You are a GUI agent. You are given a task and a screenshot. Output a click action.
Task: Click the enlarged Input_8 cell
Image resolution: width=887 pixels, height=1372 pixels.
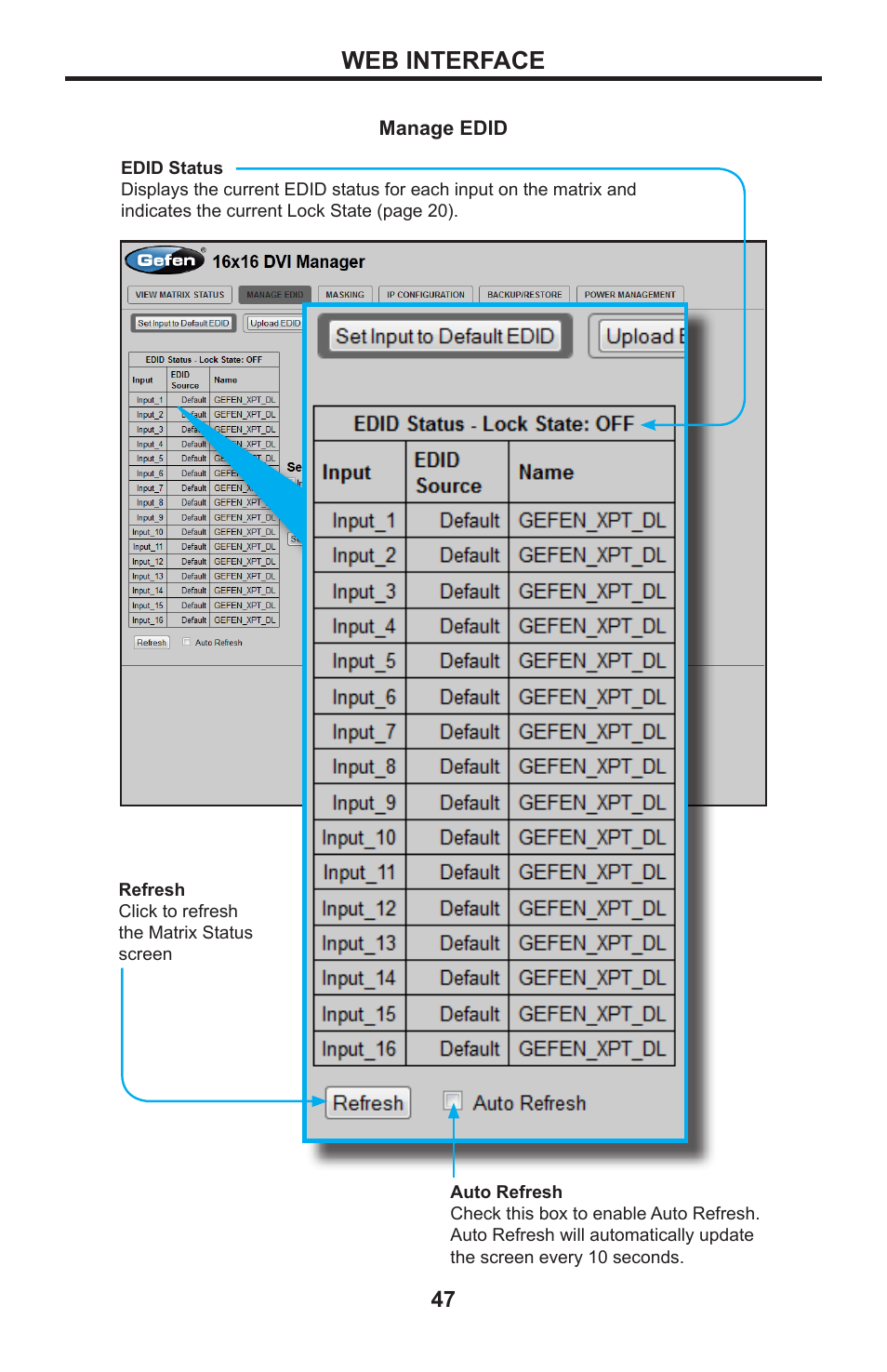(361, 767)
